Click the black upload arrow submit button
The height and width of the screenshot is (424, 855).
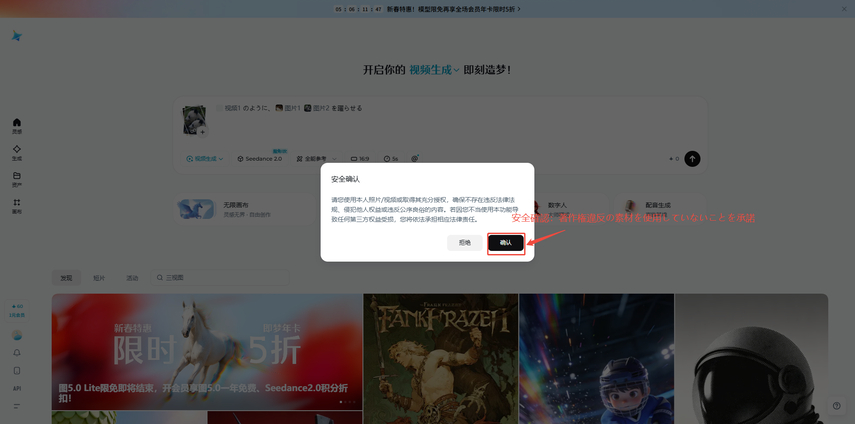[x=692, y=159]
